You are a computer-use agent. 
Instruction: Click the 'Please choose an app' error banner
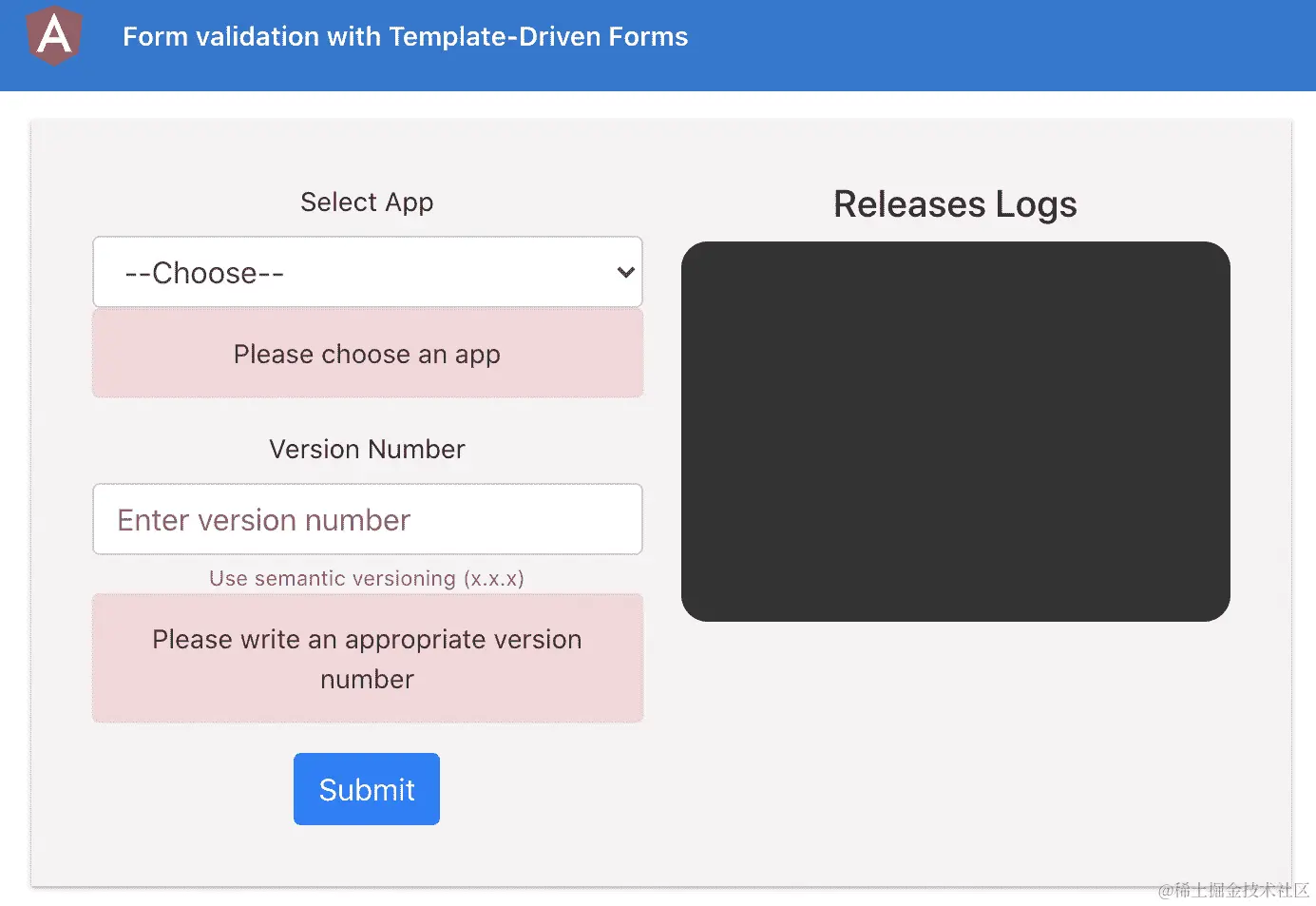(x=368, y=354)
